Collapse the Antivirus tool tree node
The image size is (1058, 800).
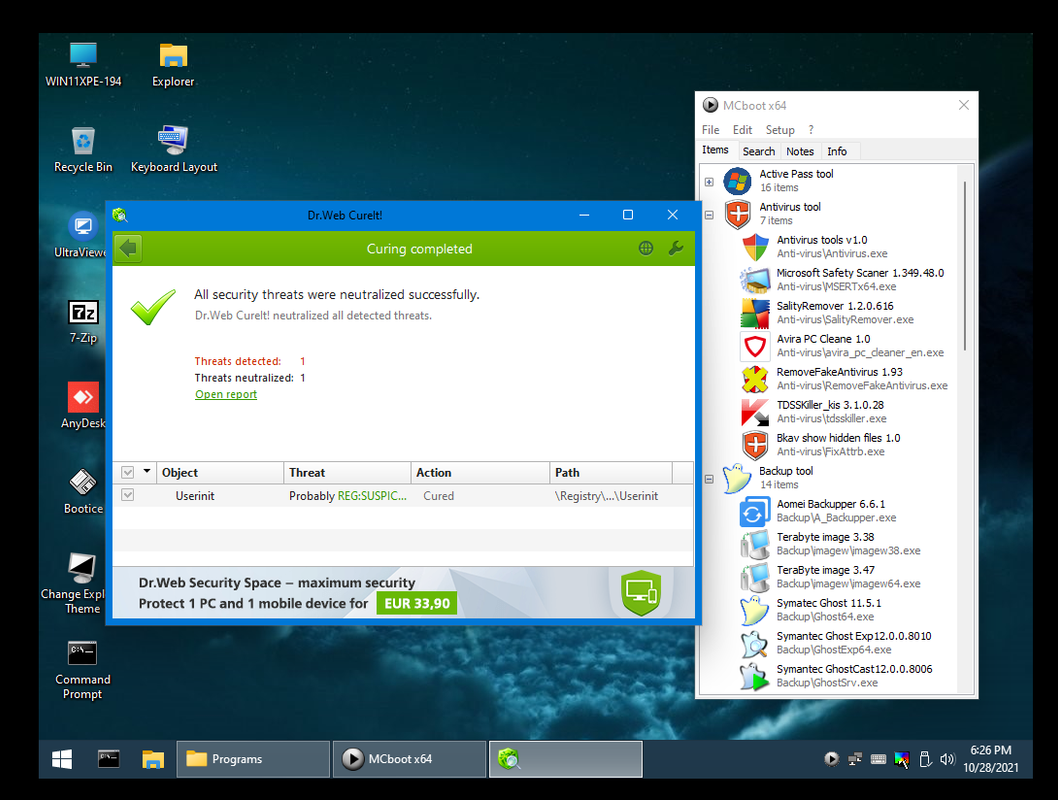(709, 215)
